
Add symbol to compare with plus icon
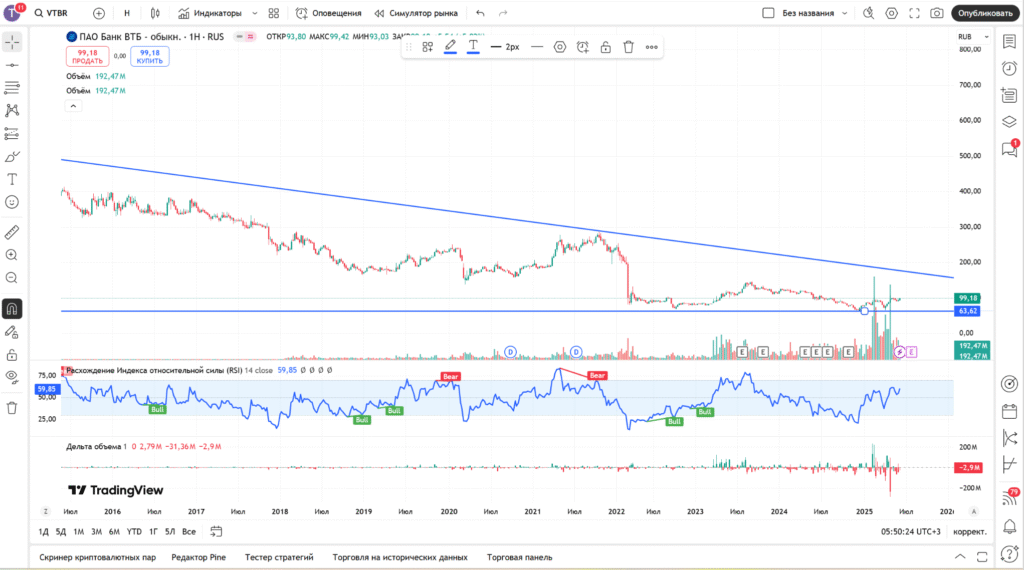(x=99, y=13)
